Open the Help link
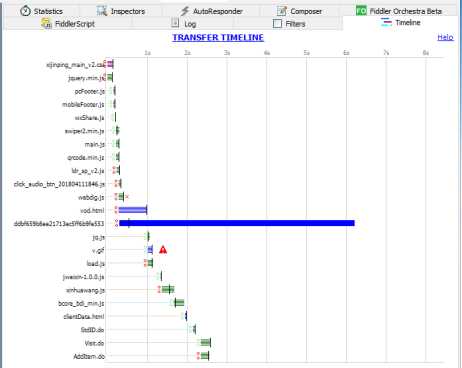The width and height of the screenshot is (462, 368). pos(445,37)
